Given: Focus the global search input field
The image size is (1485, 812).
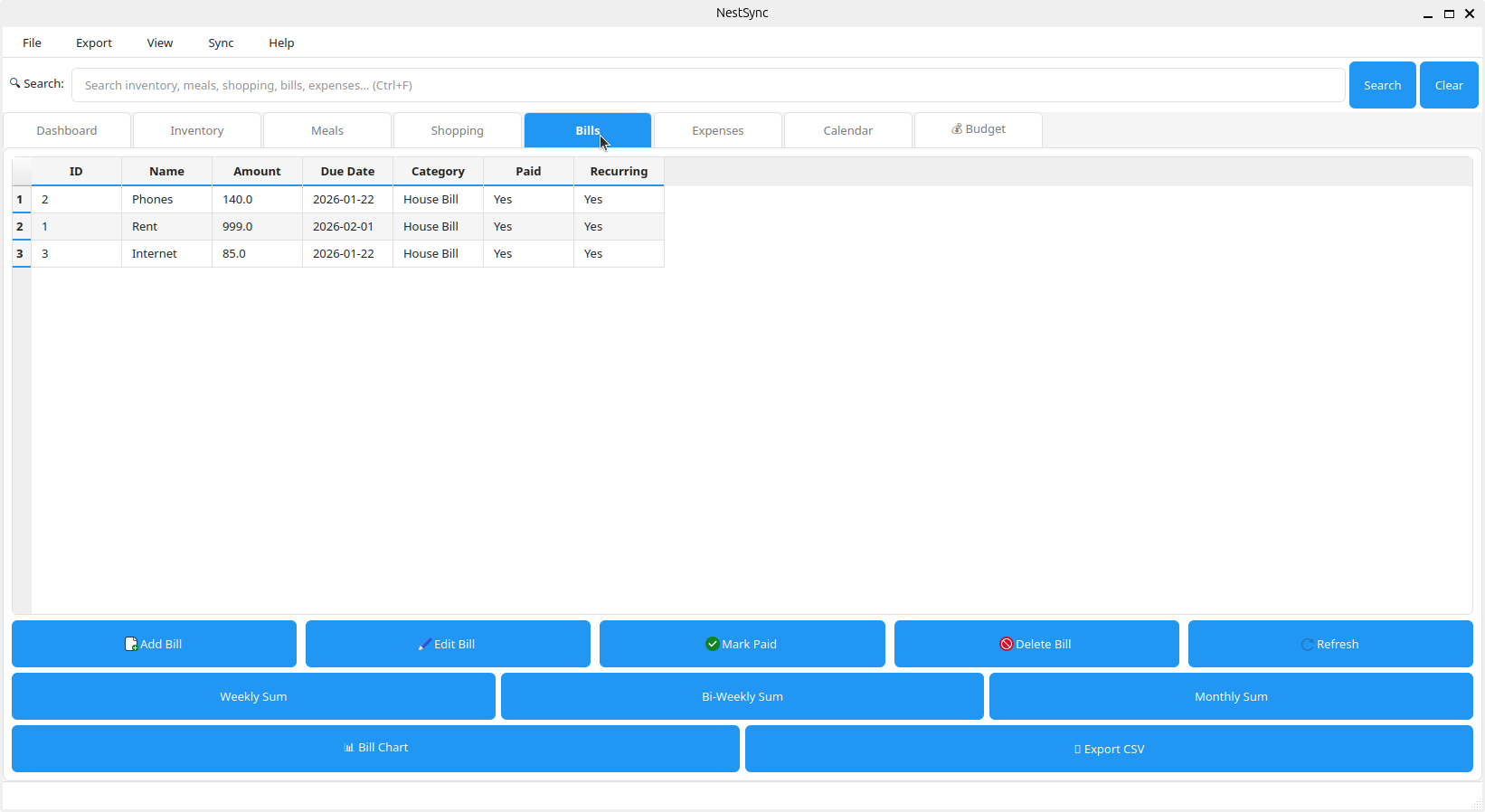Looking at the screenshot, I should click(708, 85).
